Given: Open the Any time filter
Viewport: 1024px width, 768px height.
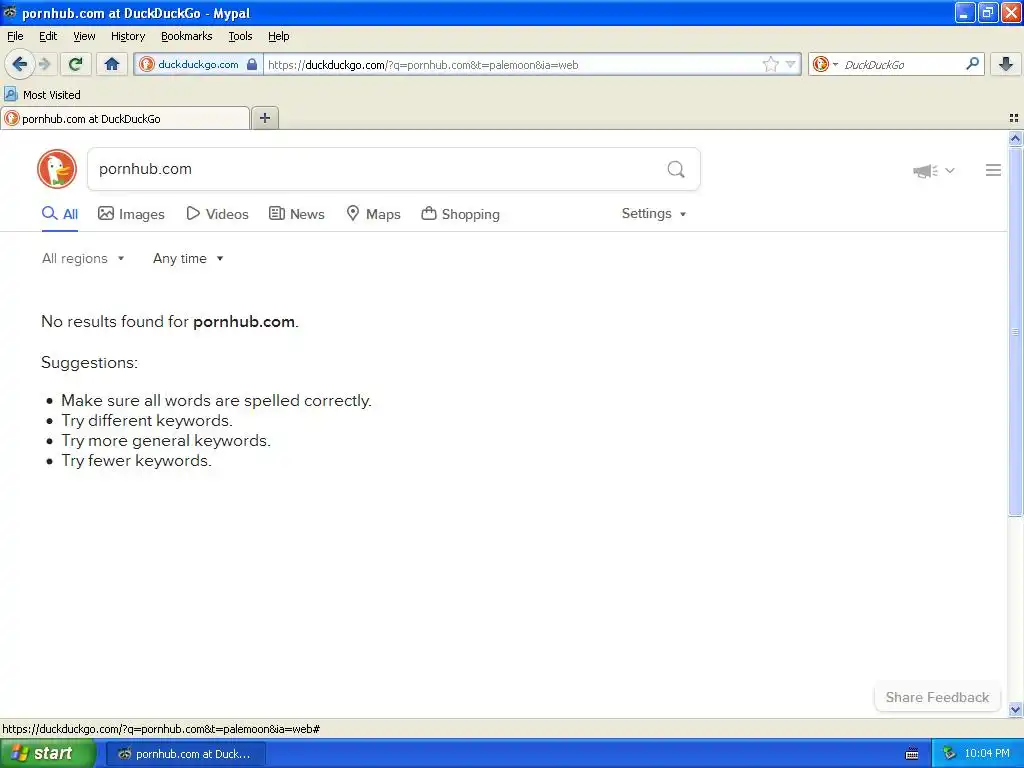Looking at the screenshot, I should (188, 259).
